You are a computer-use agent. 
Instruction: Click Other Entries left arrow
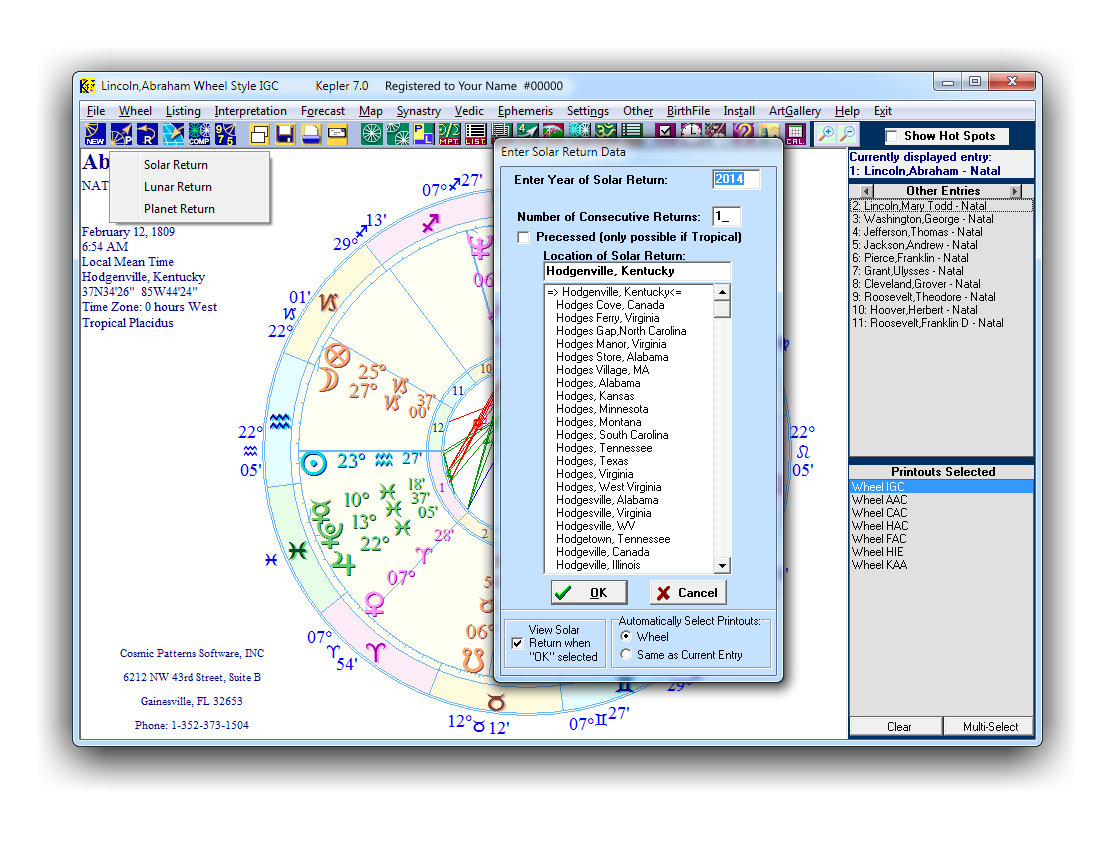(x=867, y=191)
